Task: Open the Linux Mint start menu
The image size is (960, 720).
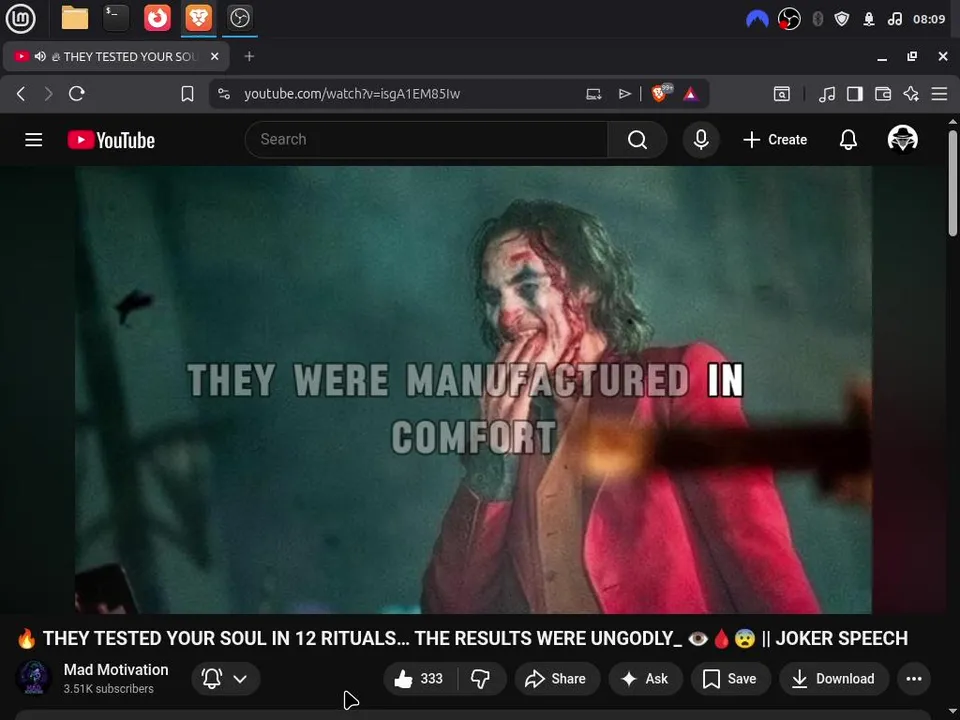Action: 20,18
